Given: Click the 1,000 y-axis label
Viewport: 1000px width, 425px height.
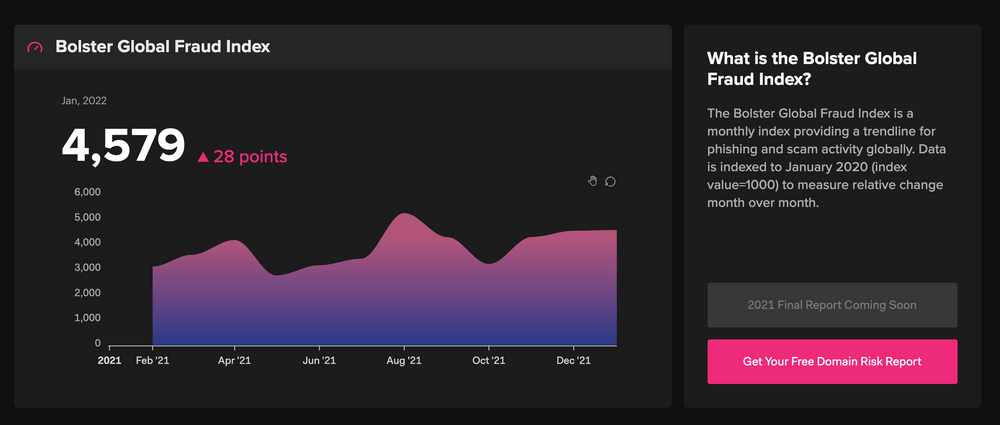Looking at the screenshot, I should pyautogui.click(x=88, y=318).
